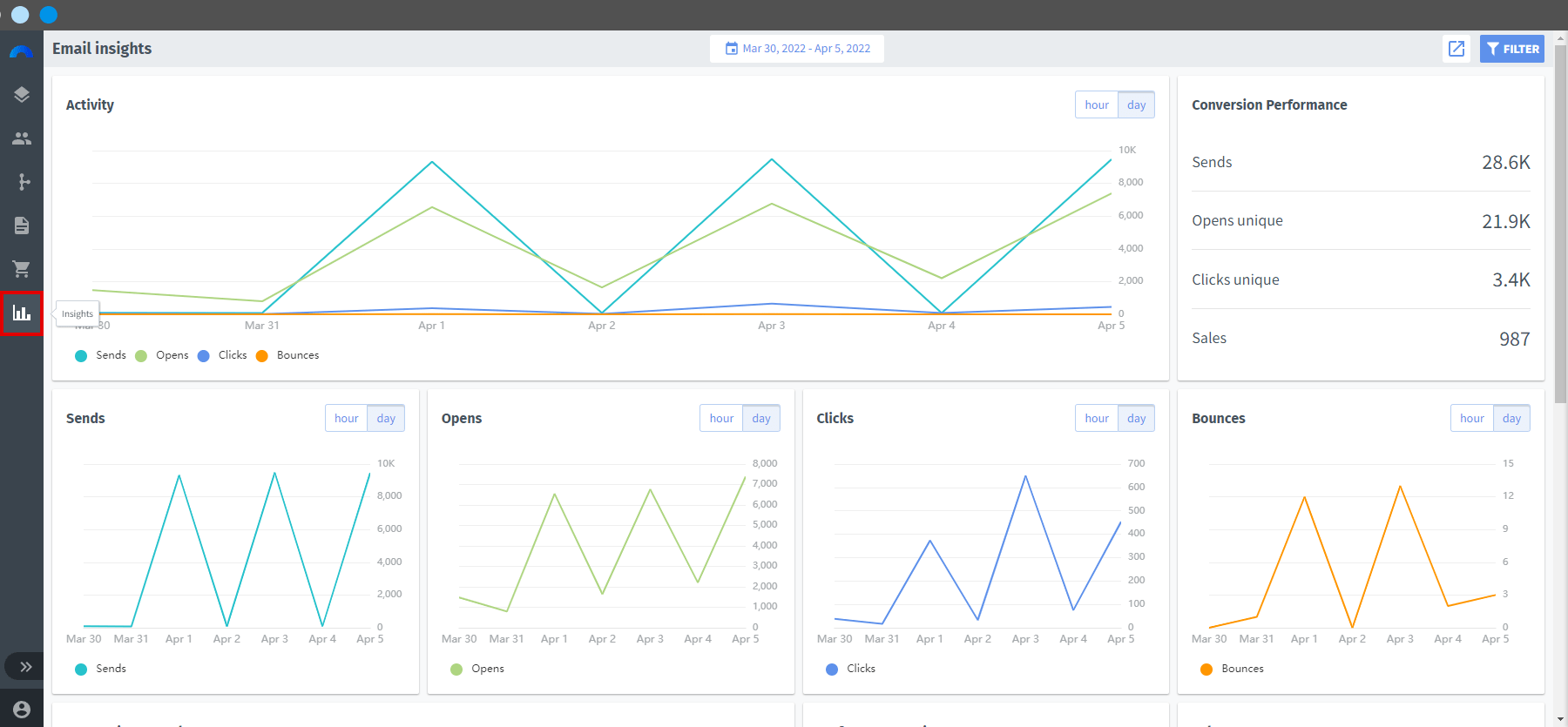This screenshot has height=727, width=1568.
Task: Open the contacts people icon in sidebar
Action: pos(22,138)
